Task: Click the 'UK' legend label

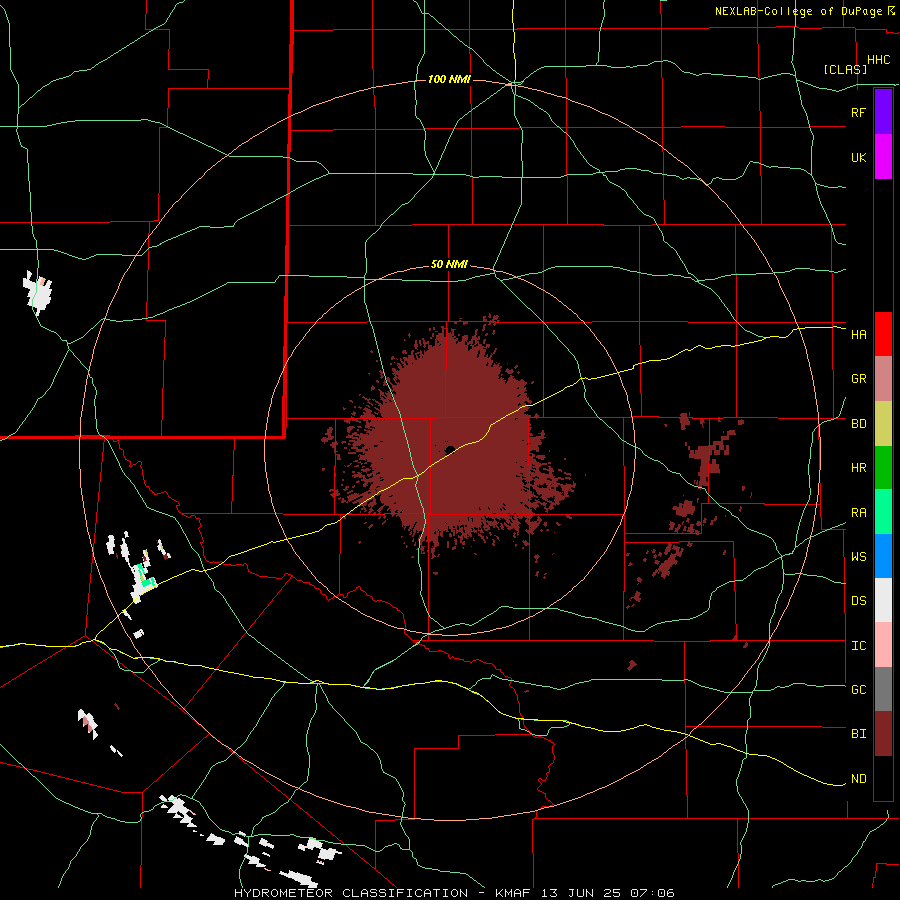Action: [858, 157]
